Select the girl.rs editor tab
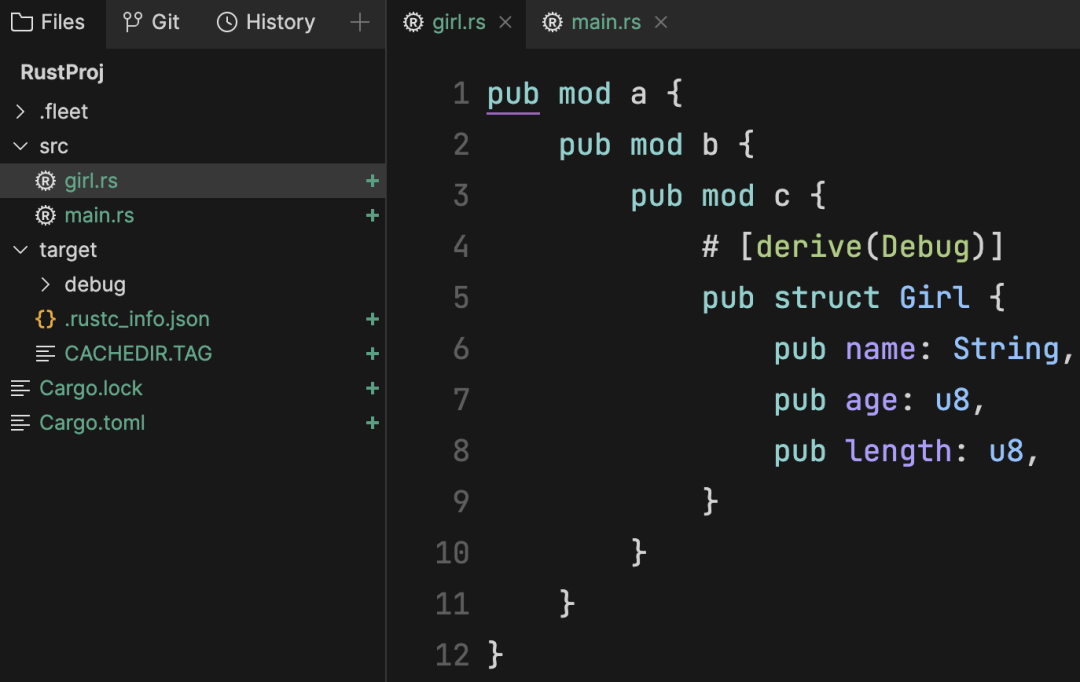Image resolution: width=1080 pixels, height=682 pixels. 457,23
